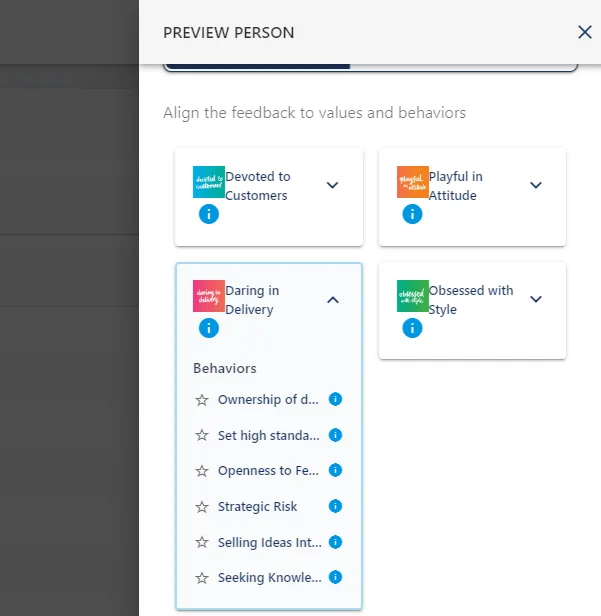Click the Devoted to Customers teal logo

[209, 182]
